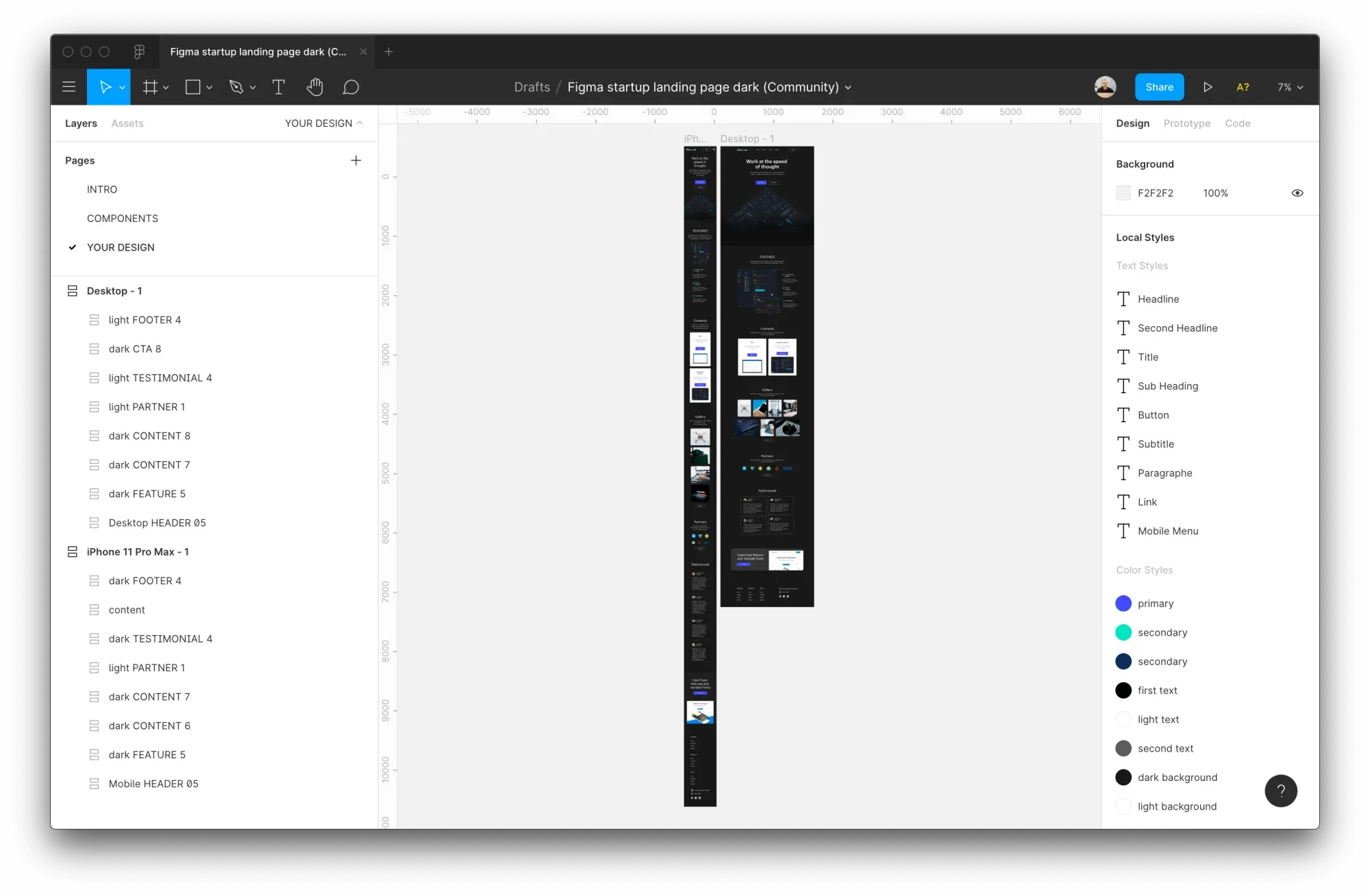Open Drafts from the breadcrumb
This screenshot has width=1370, height=896.
[532, 87]
